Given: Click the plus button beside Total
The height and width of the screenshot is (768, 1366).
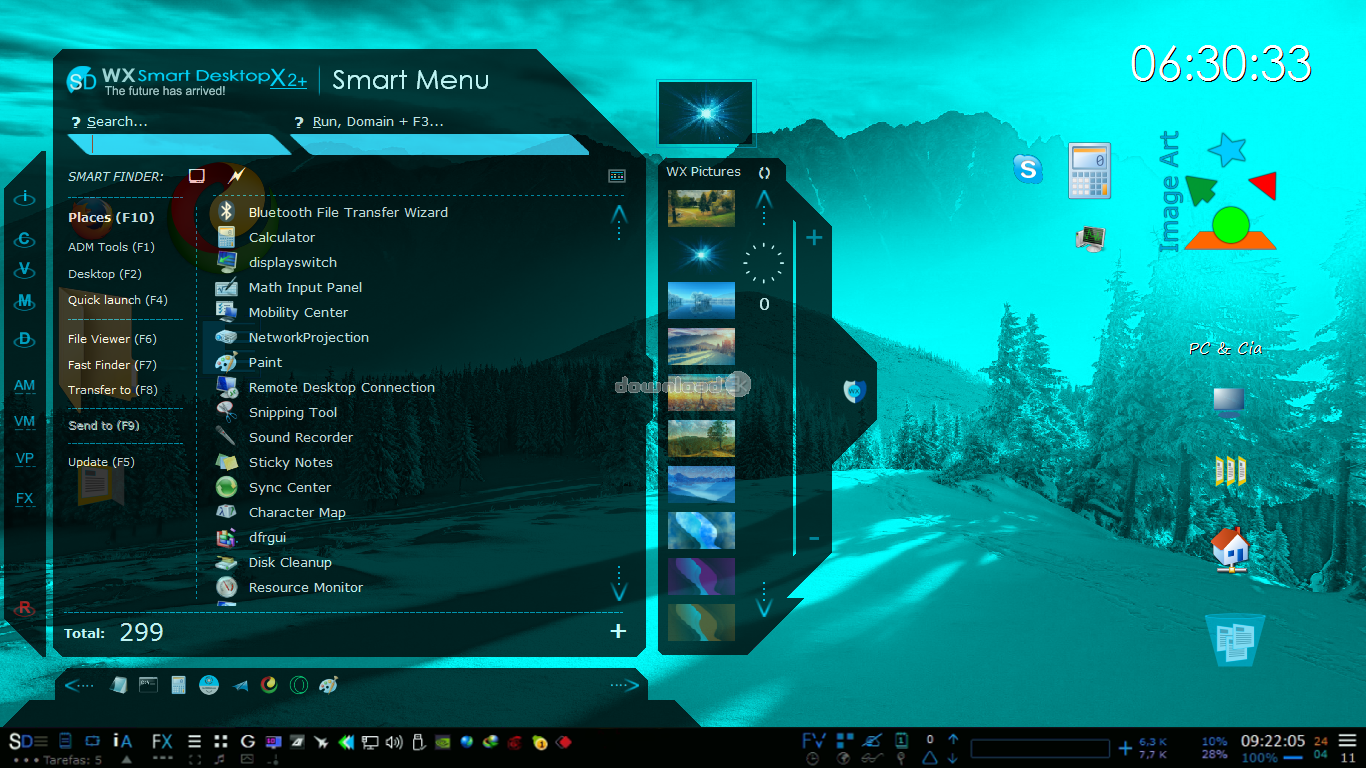Looking at the screenshot, I should 618,631.
